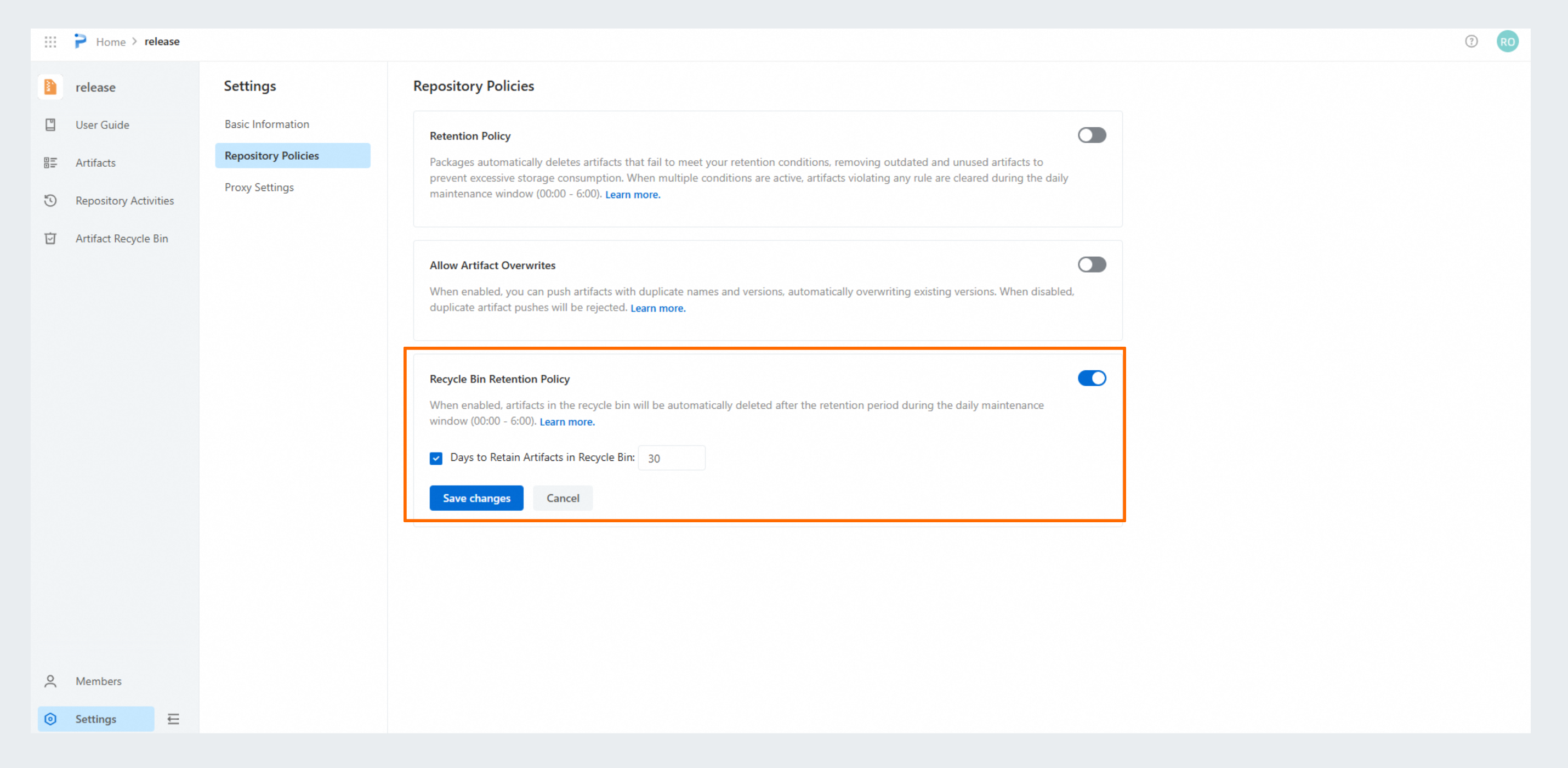1568x768 pixels.
Task: Click the Cancel button
Action: [563, 498]
